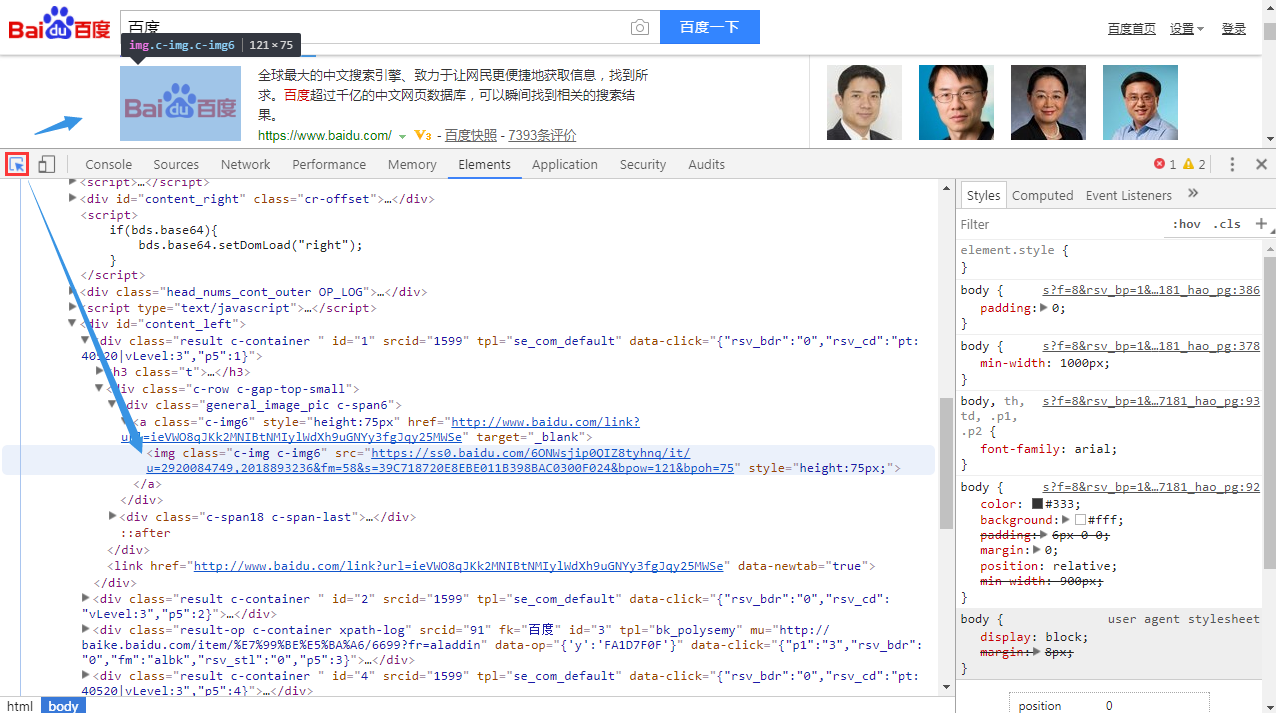
Task: Toggle the :hov element state panel
Action: click(1186, 224)
